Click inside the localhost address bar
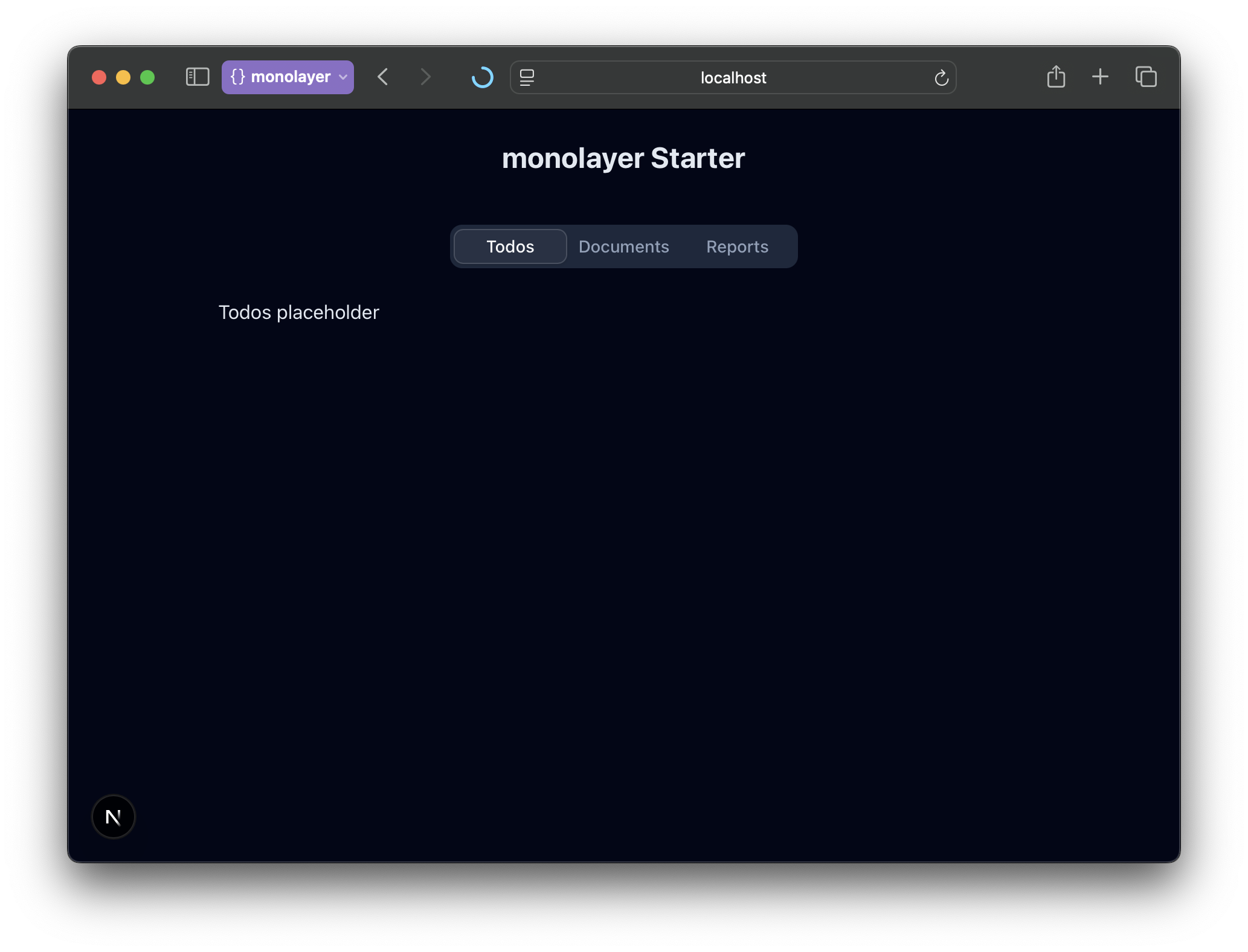 click(733, 77)
